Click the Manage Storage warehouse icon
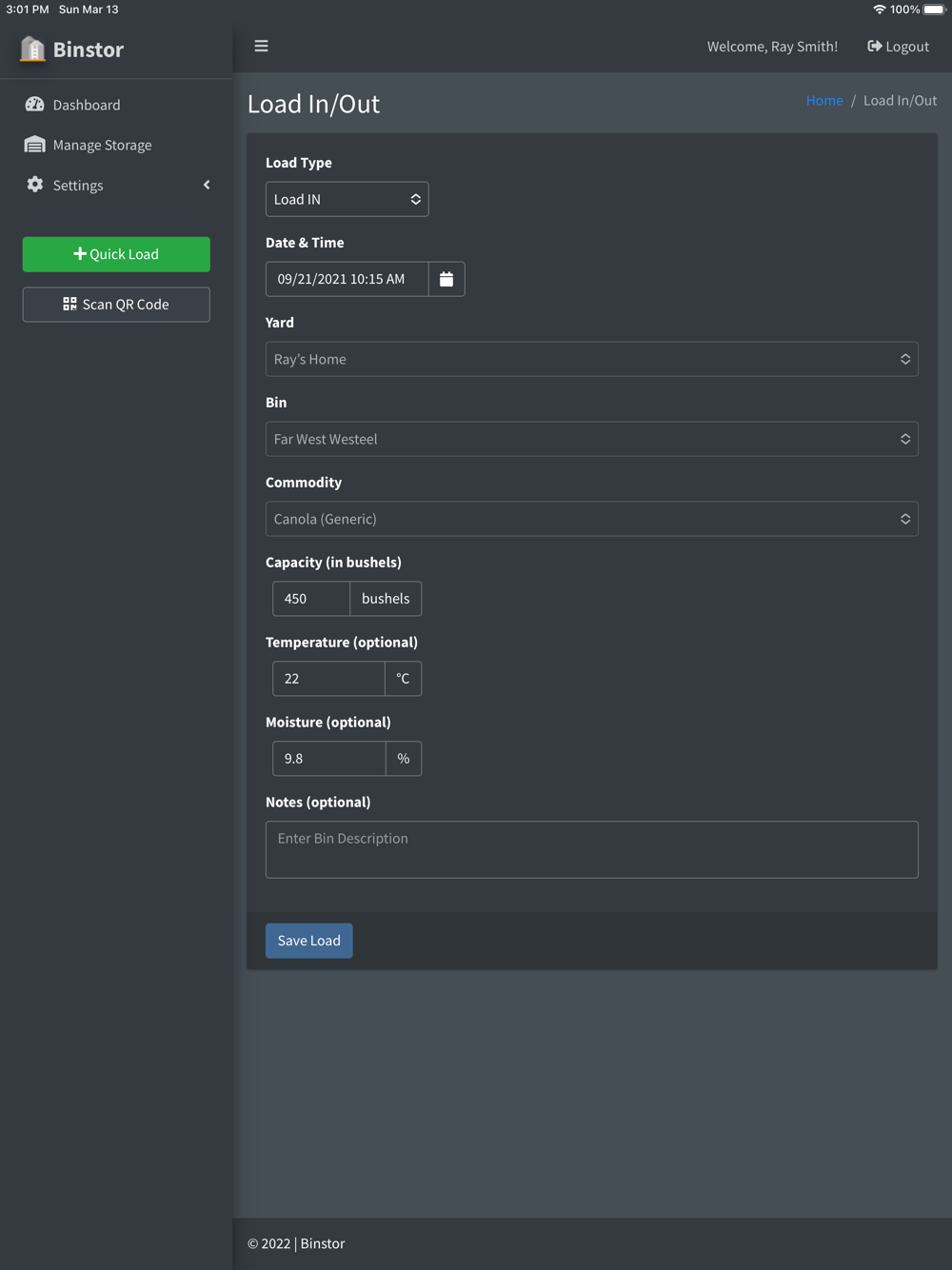The image size is (952, 1270). (35, 145)
